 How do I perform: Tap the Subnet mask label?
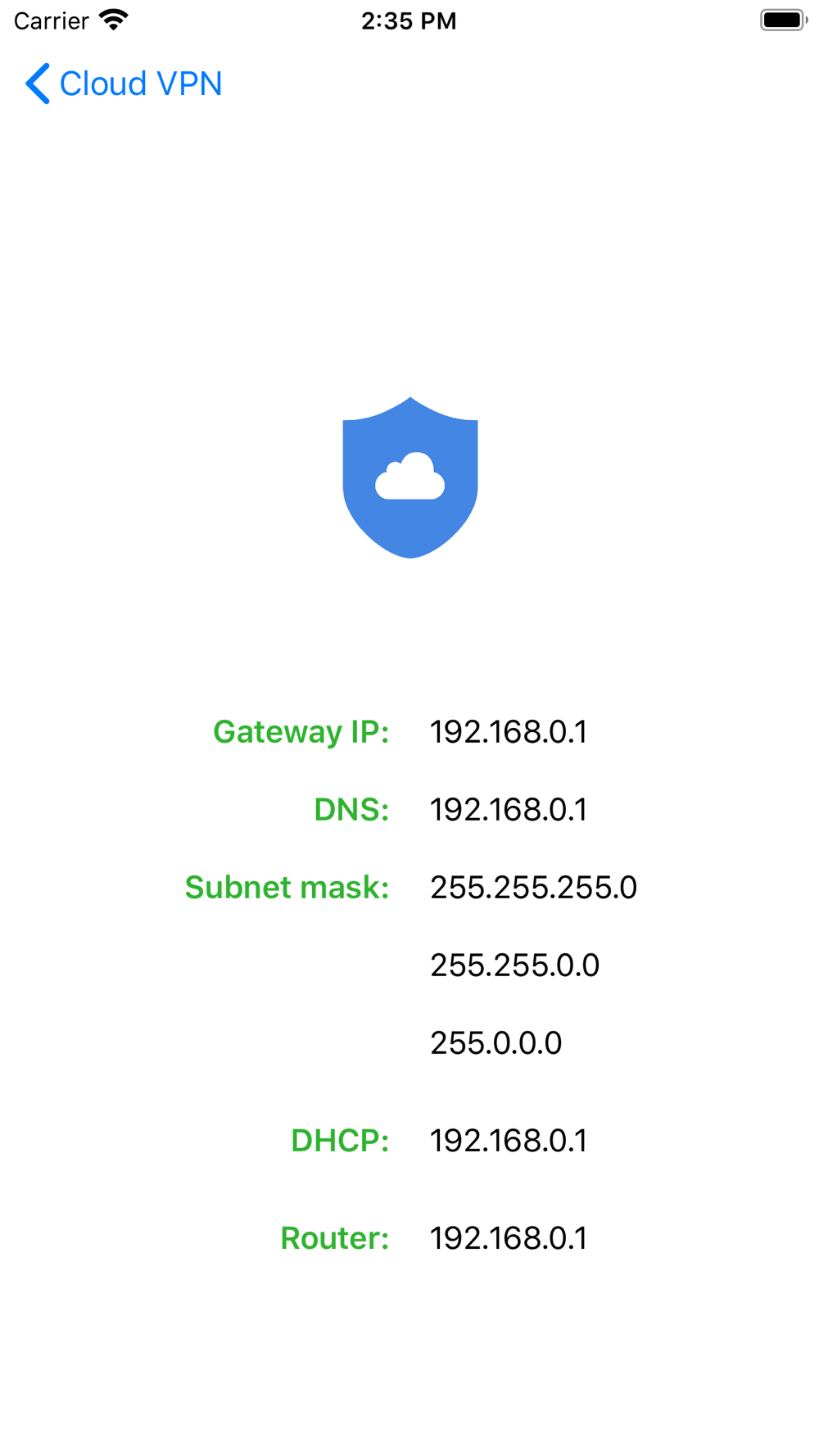point(287,887)
